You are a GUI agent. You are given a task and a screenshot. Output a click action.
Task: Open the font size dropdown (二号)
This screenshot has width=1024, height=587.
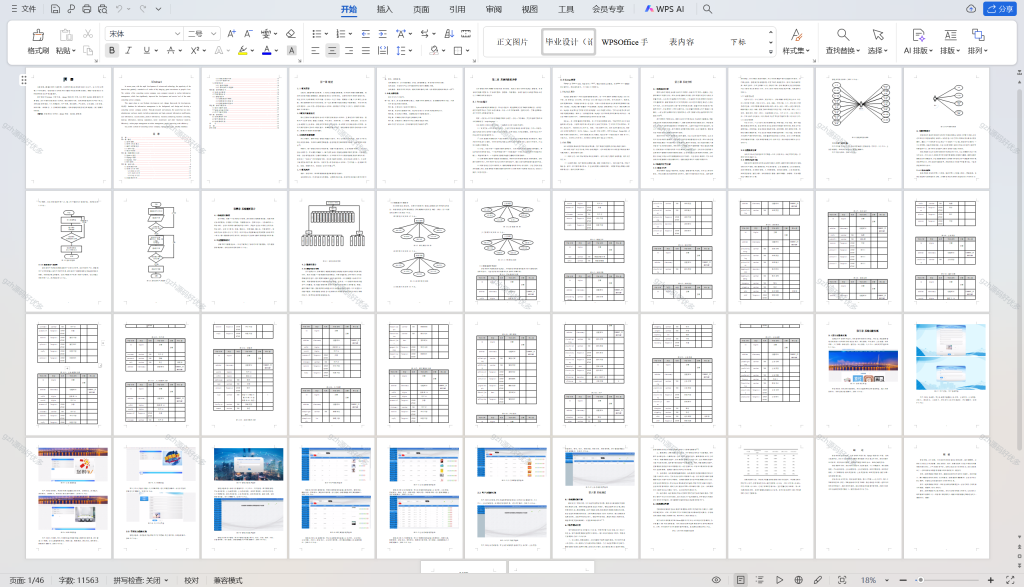tap(214, 34)
